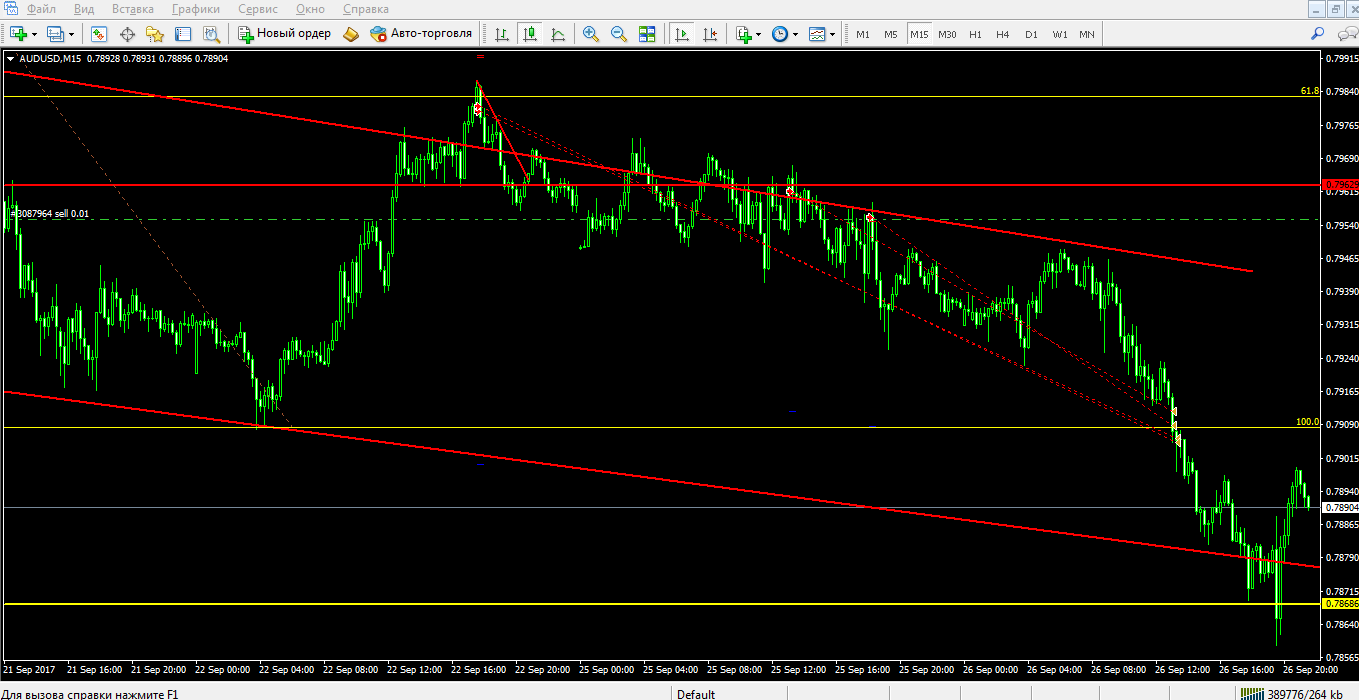Open the Profiles icon
This screenshot has height=700, width=1359.
point(55,34)
